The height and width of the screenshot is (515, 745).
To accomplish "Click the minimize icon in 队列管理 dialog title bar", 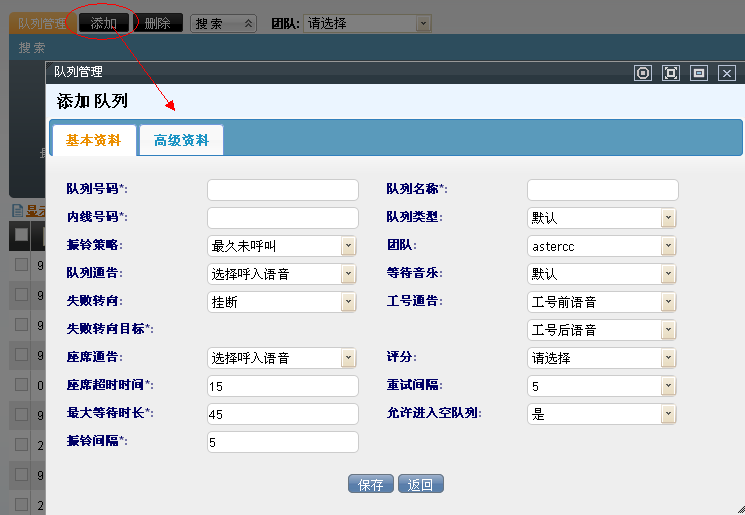I will [699, 73].
